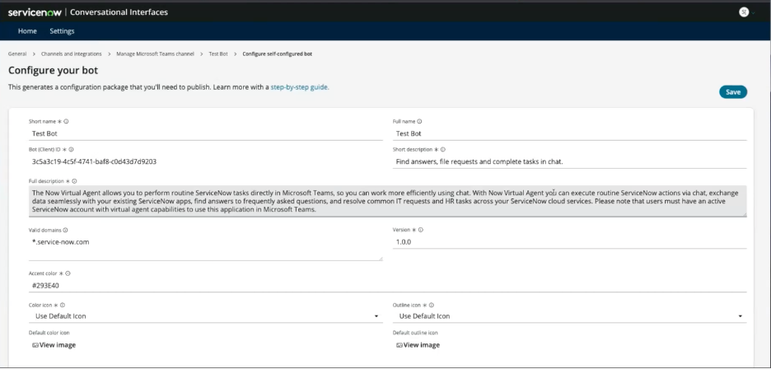Show info tooltip for Valid domains
This screenshot has width=771, height=369.
(x=65, y=230)
